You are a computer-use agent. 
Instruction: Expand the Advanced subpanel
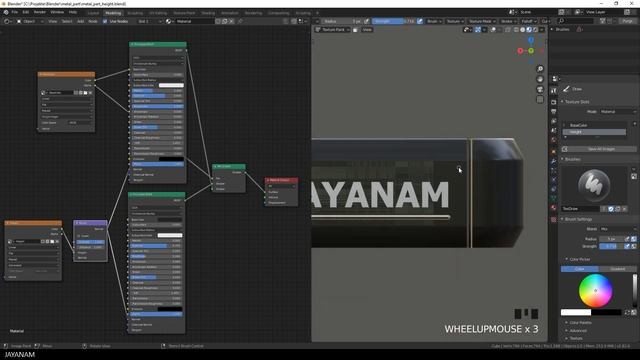coord(578,331)
